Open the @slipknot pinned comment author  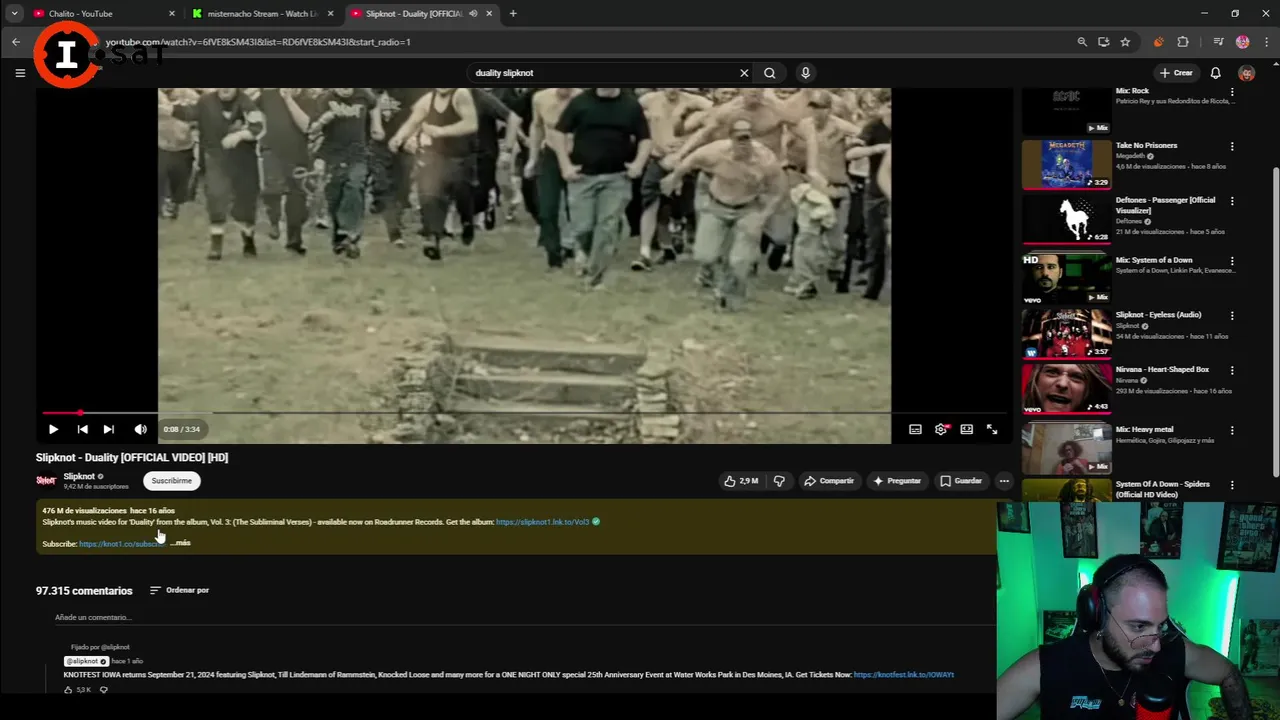(86, 661)
